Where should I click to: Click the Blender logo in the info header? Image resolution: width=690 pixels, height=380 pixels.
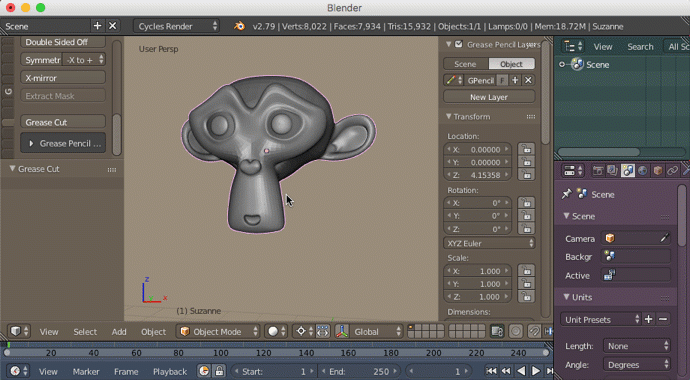(239, 26)
